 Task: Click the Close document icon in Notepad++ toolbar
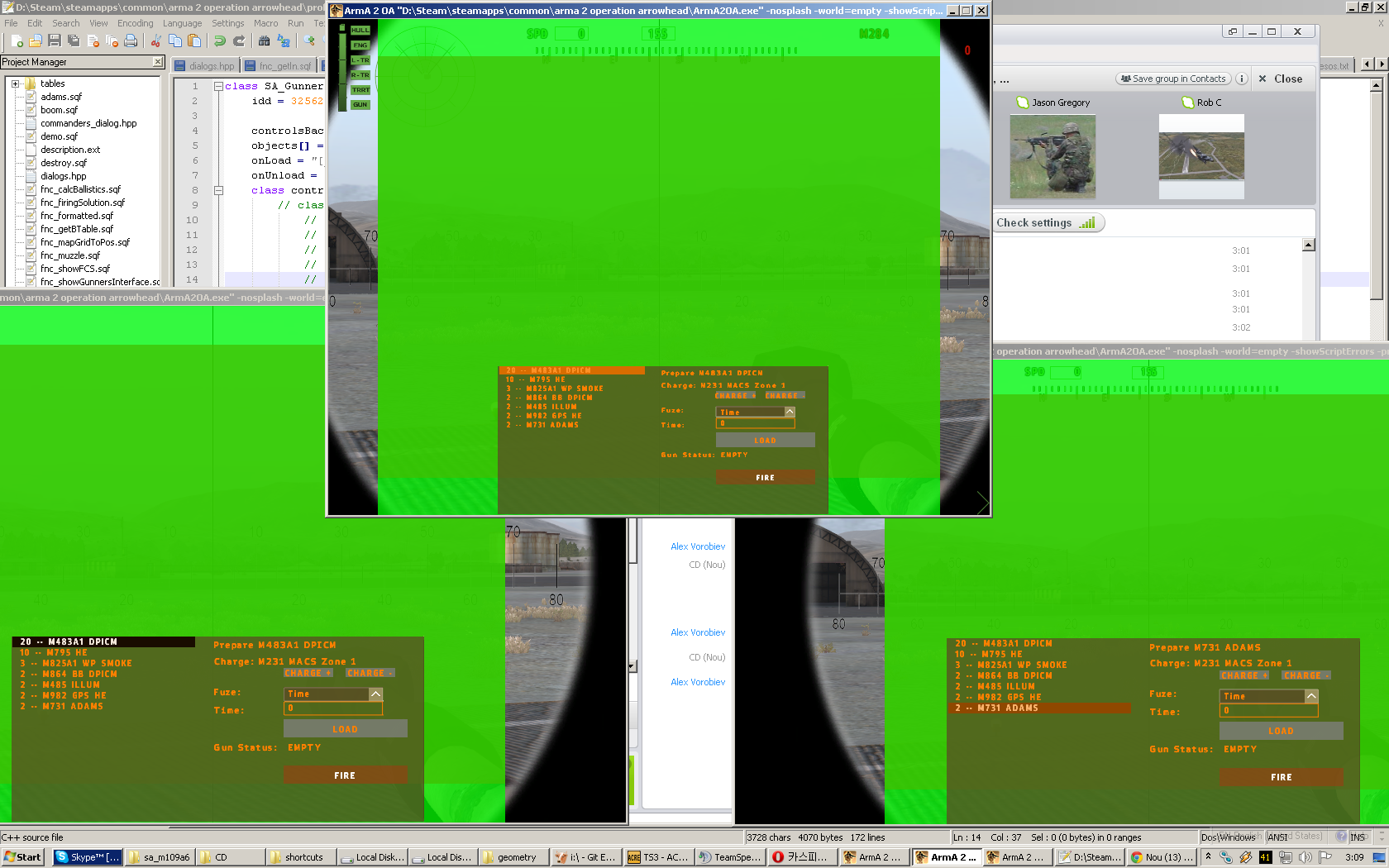(x=93, y=41)
